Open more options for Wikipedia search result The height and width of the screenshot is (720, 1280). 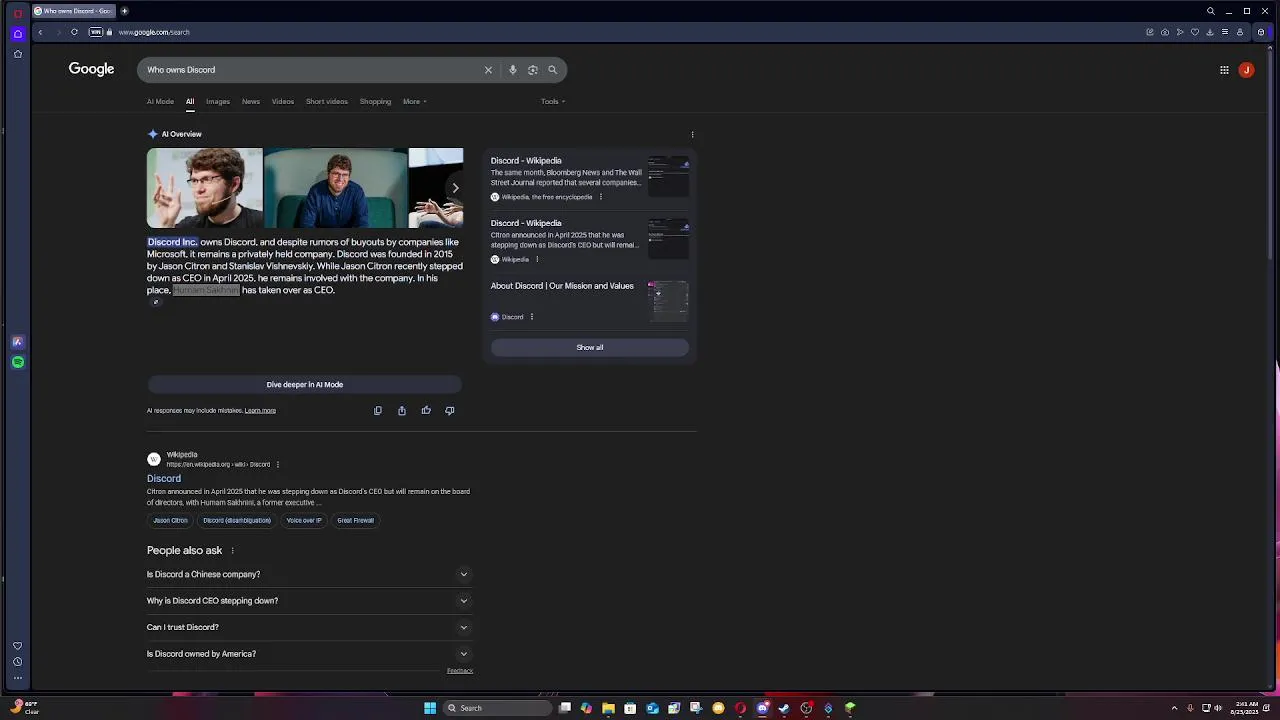pyautogui.click(x=278, y=464)
